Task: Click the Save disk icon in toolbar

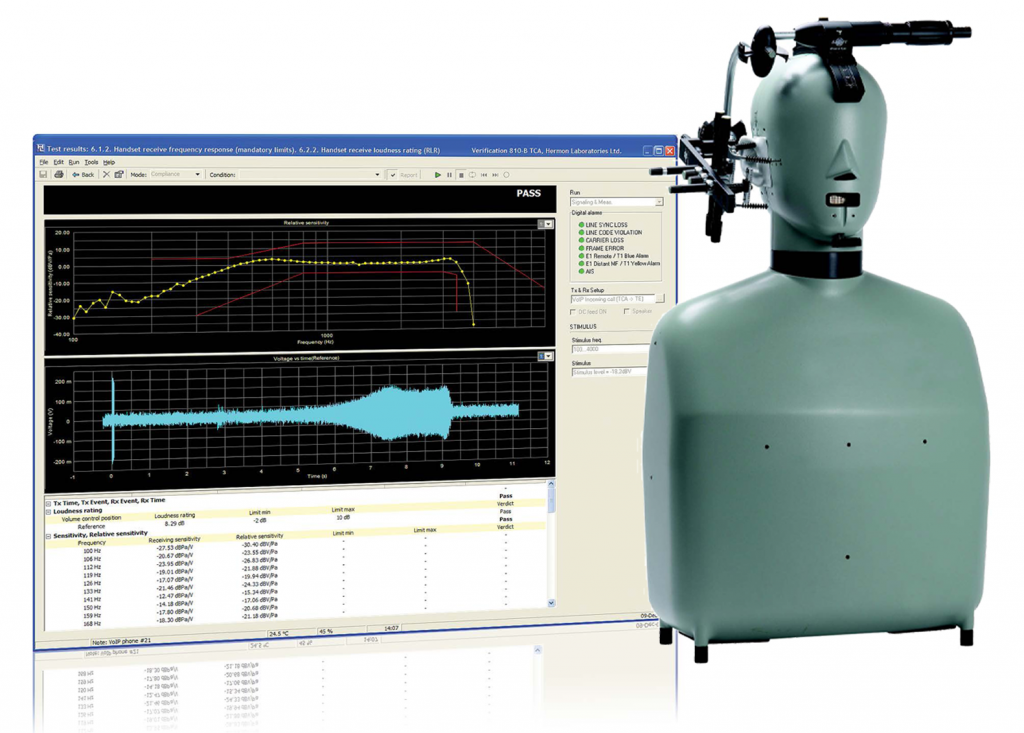Action: (x=43, y=174)
